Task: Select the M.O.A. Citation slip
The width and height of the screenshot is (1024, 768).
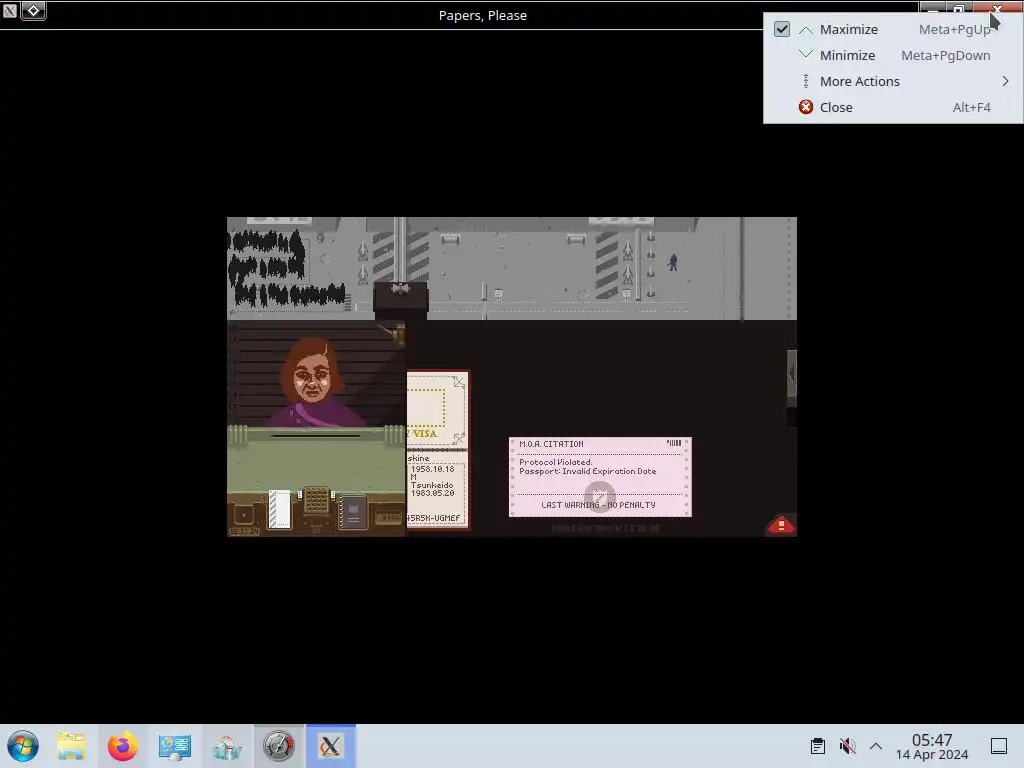Action: [x=600, y=477]
